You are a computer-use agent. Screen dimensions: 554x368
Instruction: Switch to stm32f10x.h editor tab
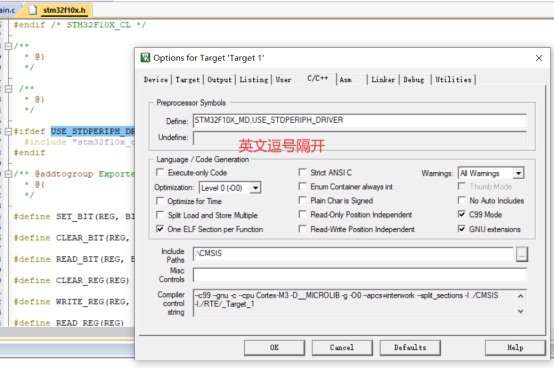tap(64, 10)
